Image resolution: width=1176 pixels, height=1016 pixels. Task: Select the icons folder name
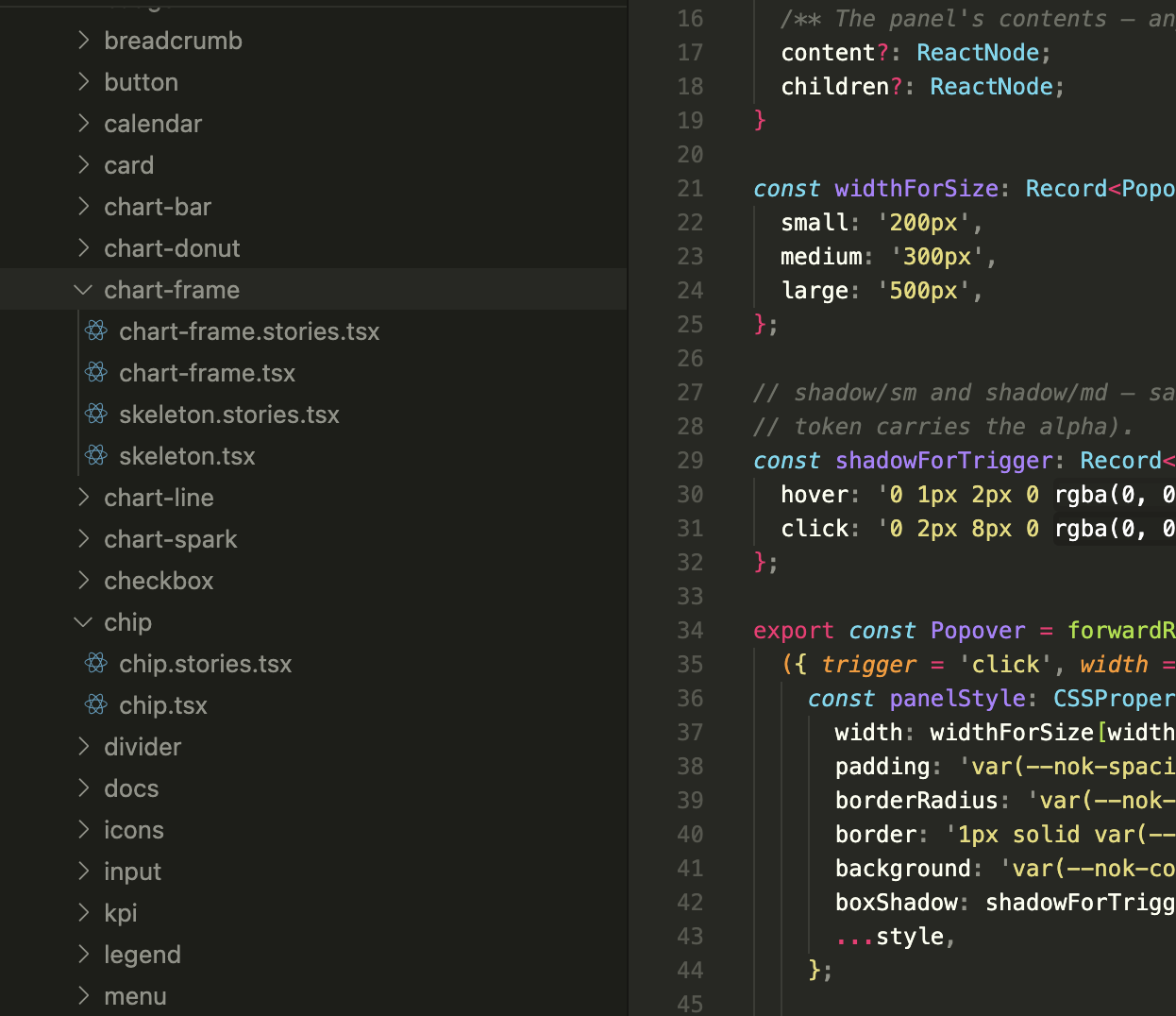click(134, 830)
